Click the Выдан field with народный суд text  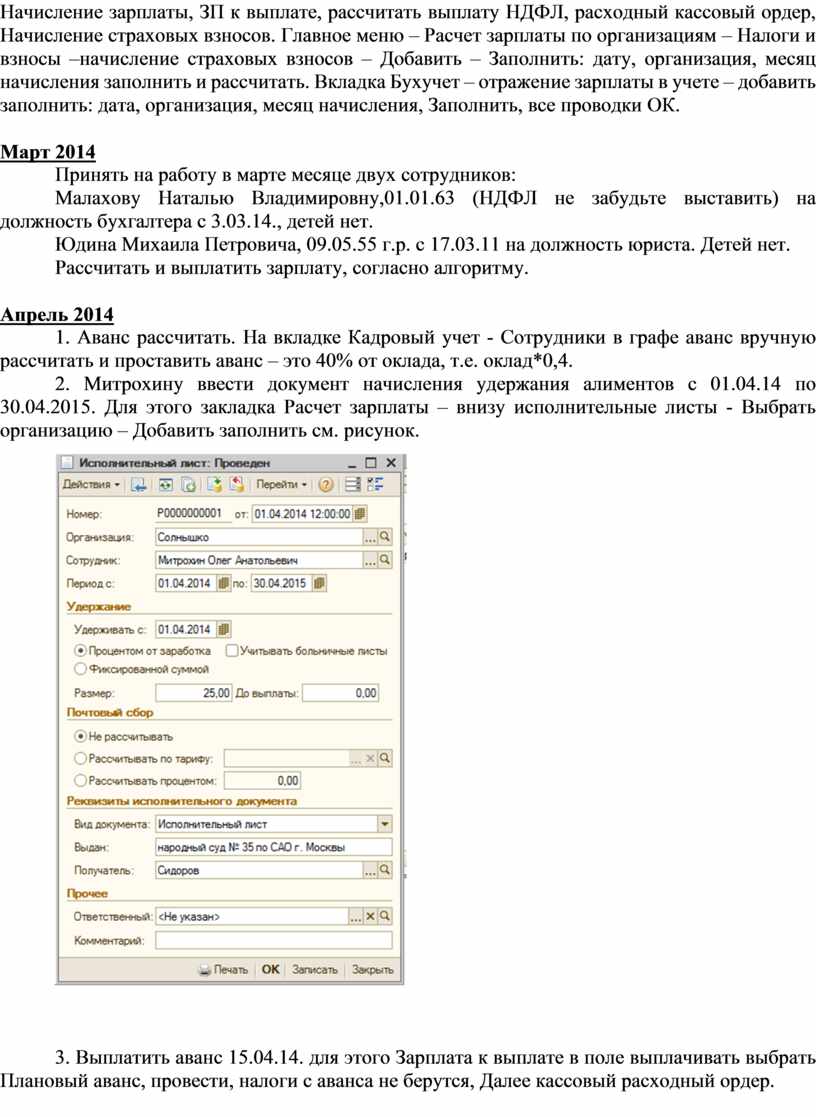point(274,848)
